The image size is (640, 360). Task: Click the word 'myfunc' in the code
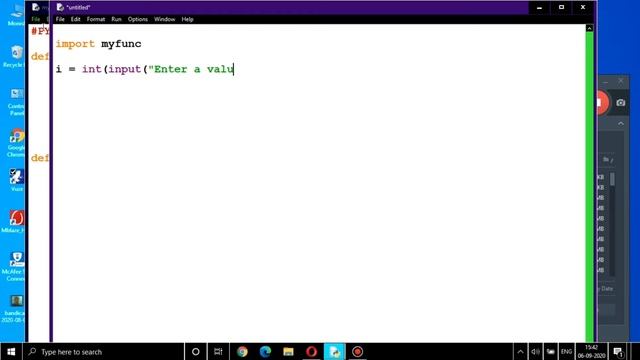tap(121, 44)
